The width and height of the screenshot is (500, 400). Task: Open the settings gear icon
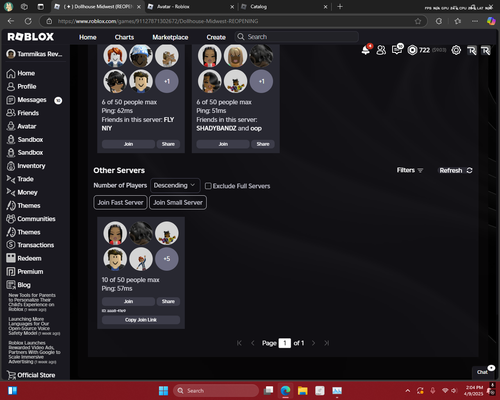pos(456,50)
